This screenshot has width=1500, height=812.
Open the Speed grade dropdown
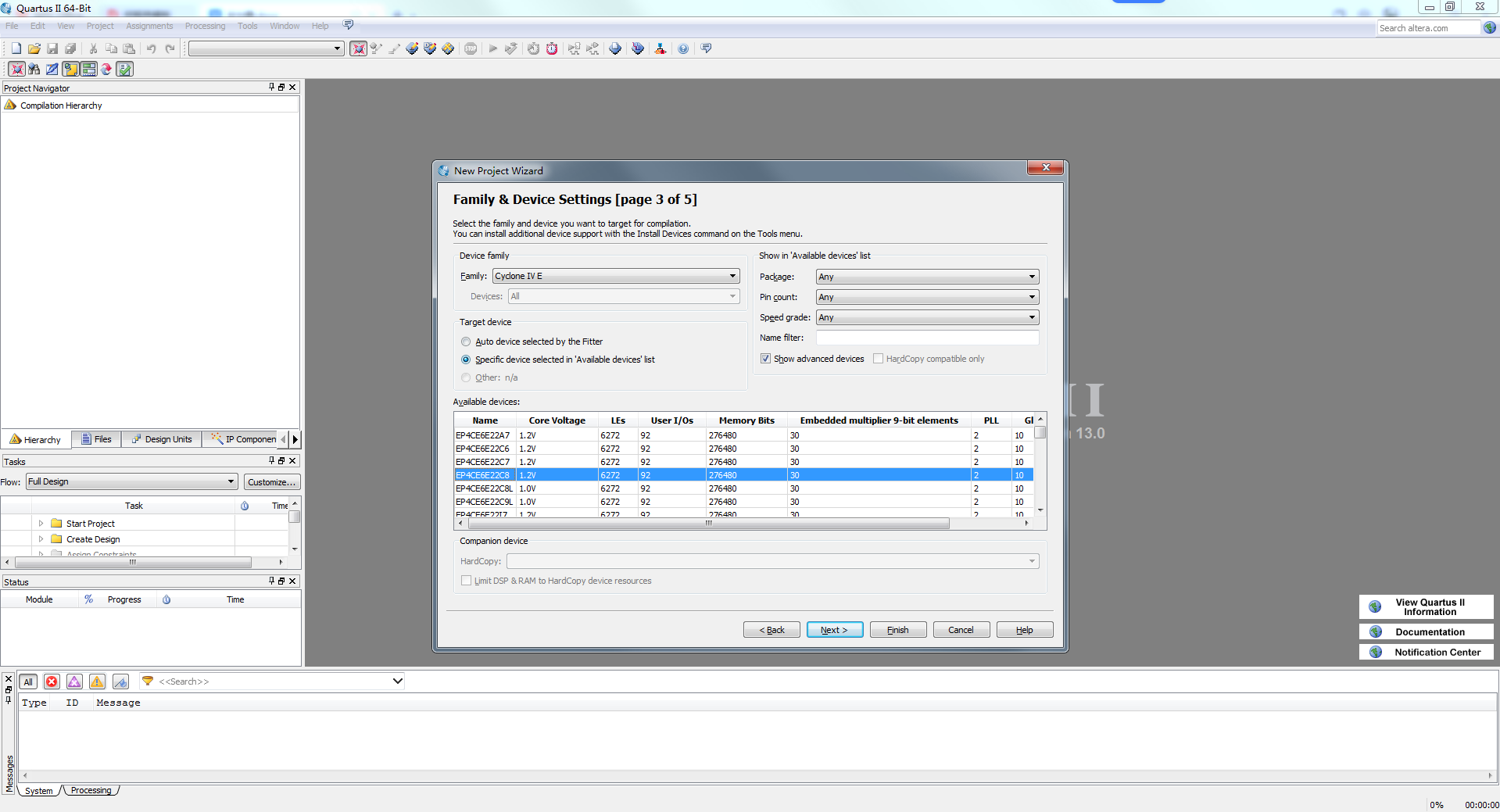point(927,317)
